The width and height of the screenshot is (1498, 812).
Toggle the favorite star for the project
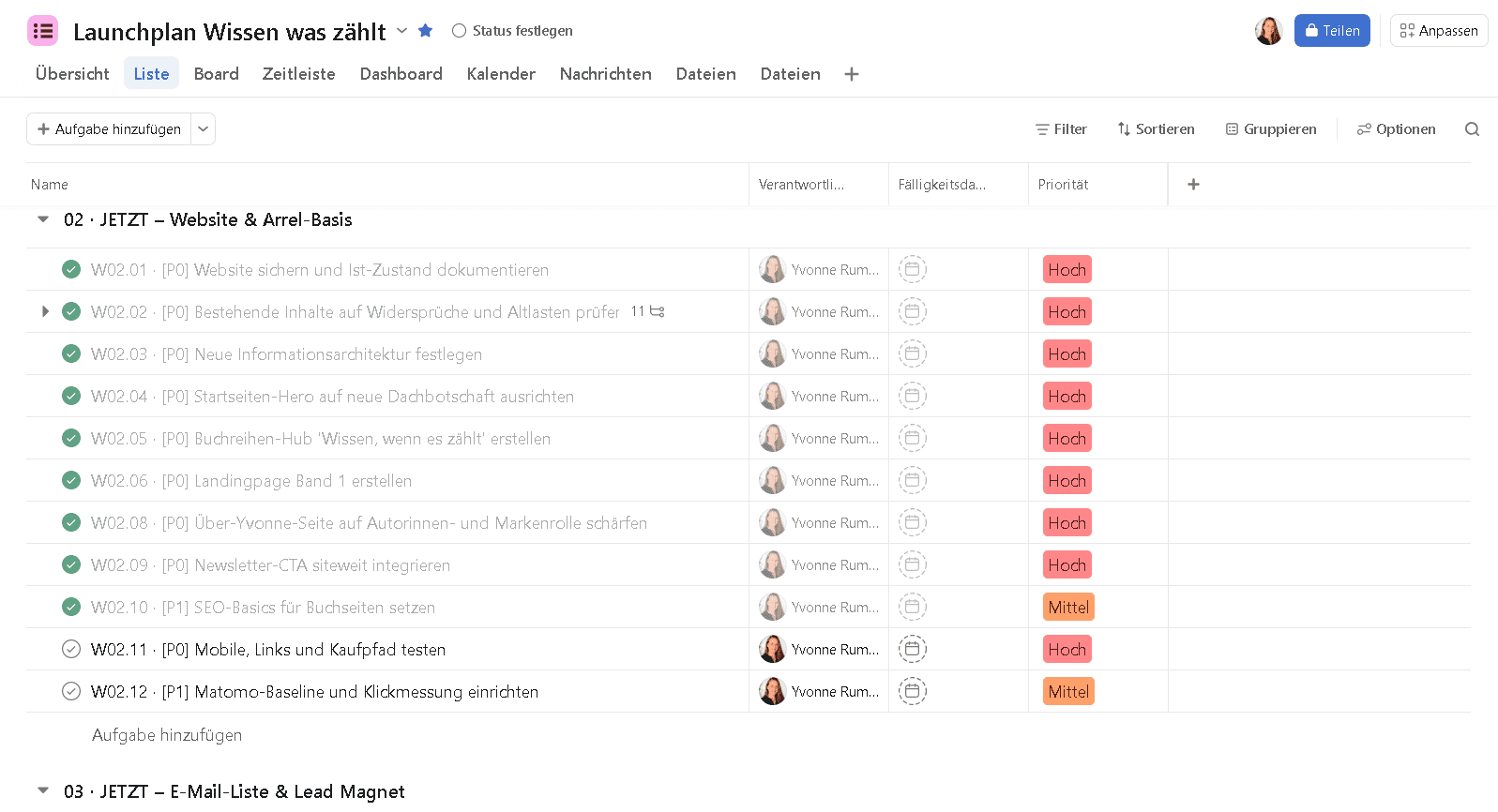point(425,31)
